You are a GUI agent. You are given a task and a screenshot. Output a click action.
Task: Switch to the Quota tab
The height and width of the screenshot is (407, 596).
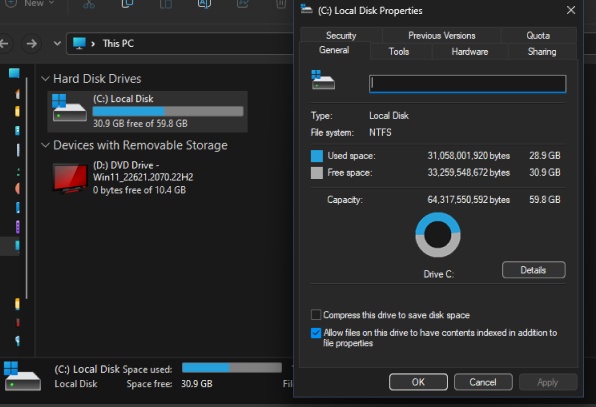pyautogui.click(x=538, y=35)
